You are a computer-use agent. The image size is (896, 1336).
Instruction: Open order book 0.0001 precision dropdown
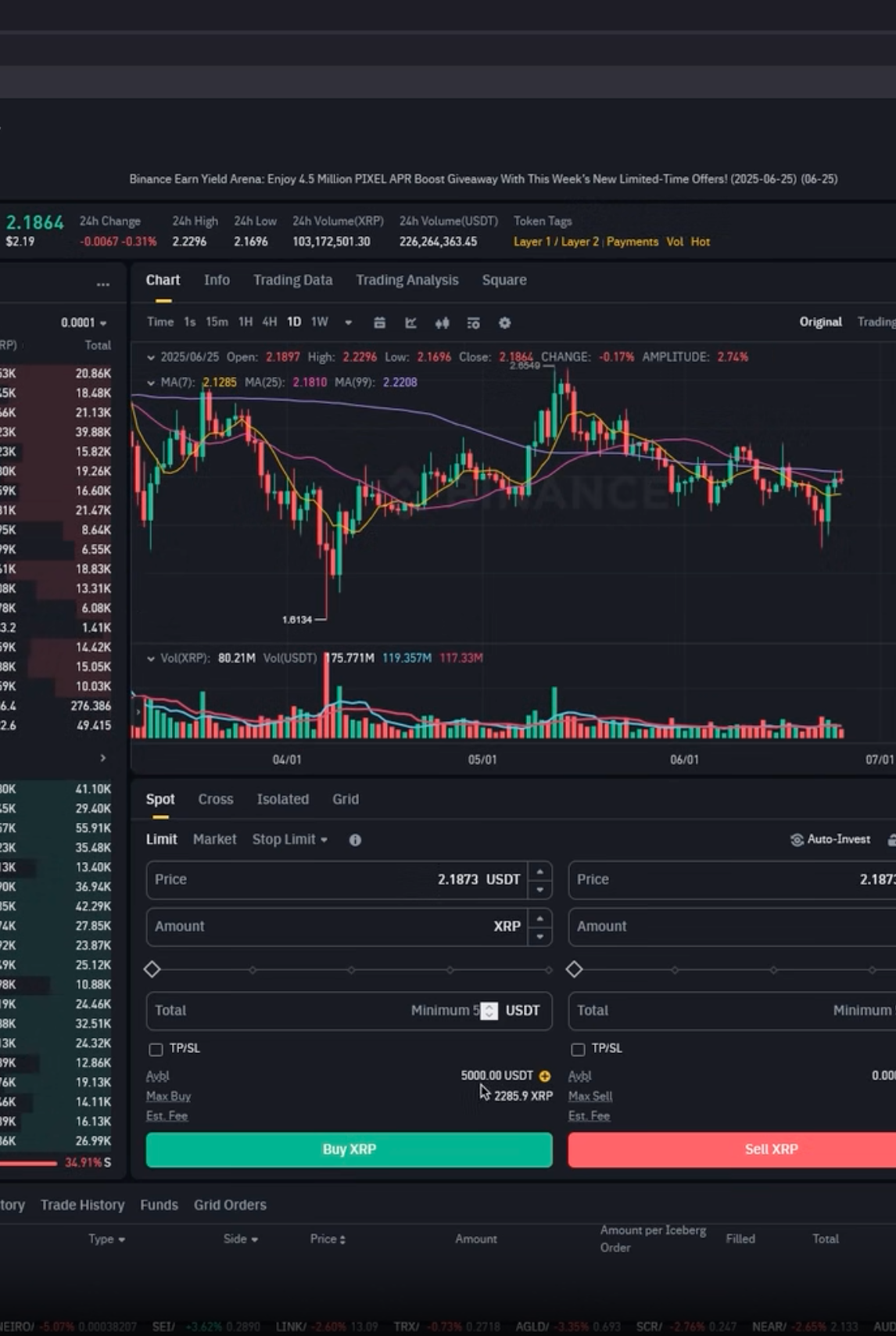pyautogui.click(x=84, y=322)
